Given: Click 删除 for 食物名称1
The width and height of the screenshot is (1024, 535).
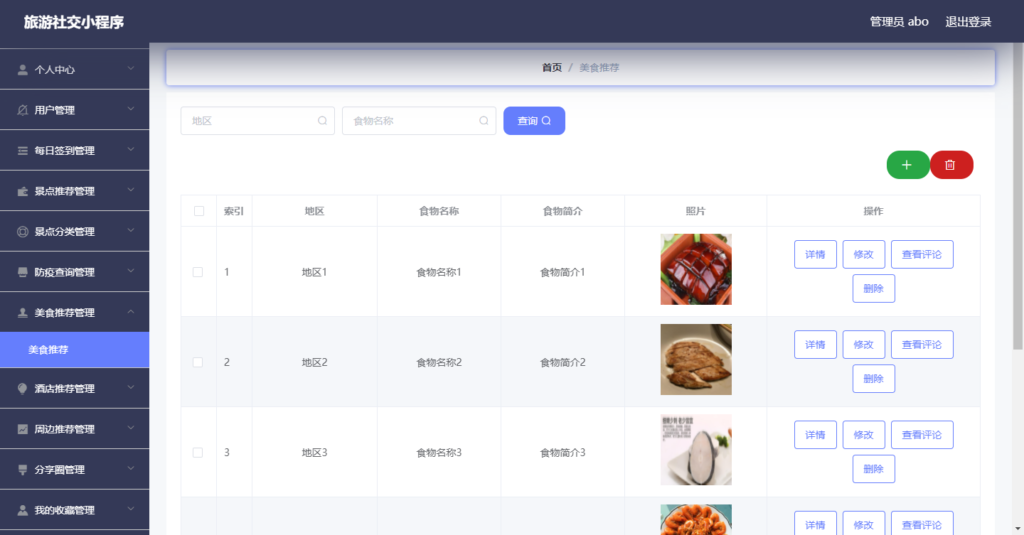Looking at the screenshot, I should click(x=874, y=289).
